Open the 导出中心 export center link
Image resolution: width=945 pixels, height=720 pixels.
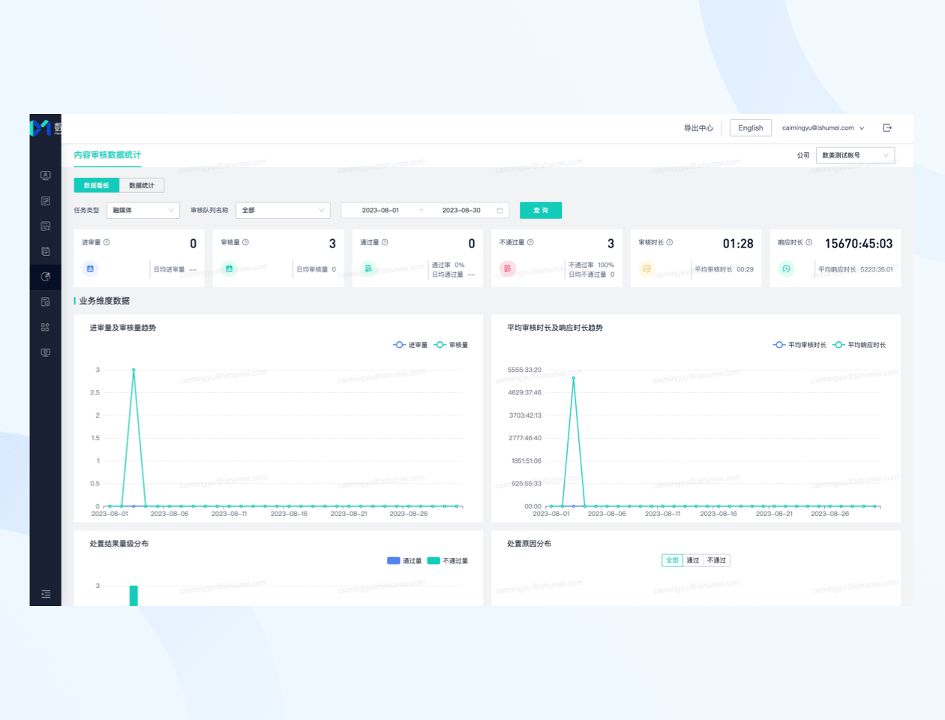699,128
